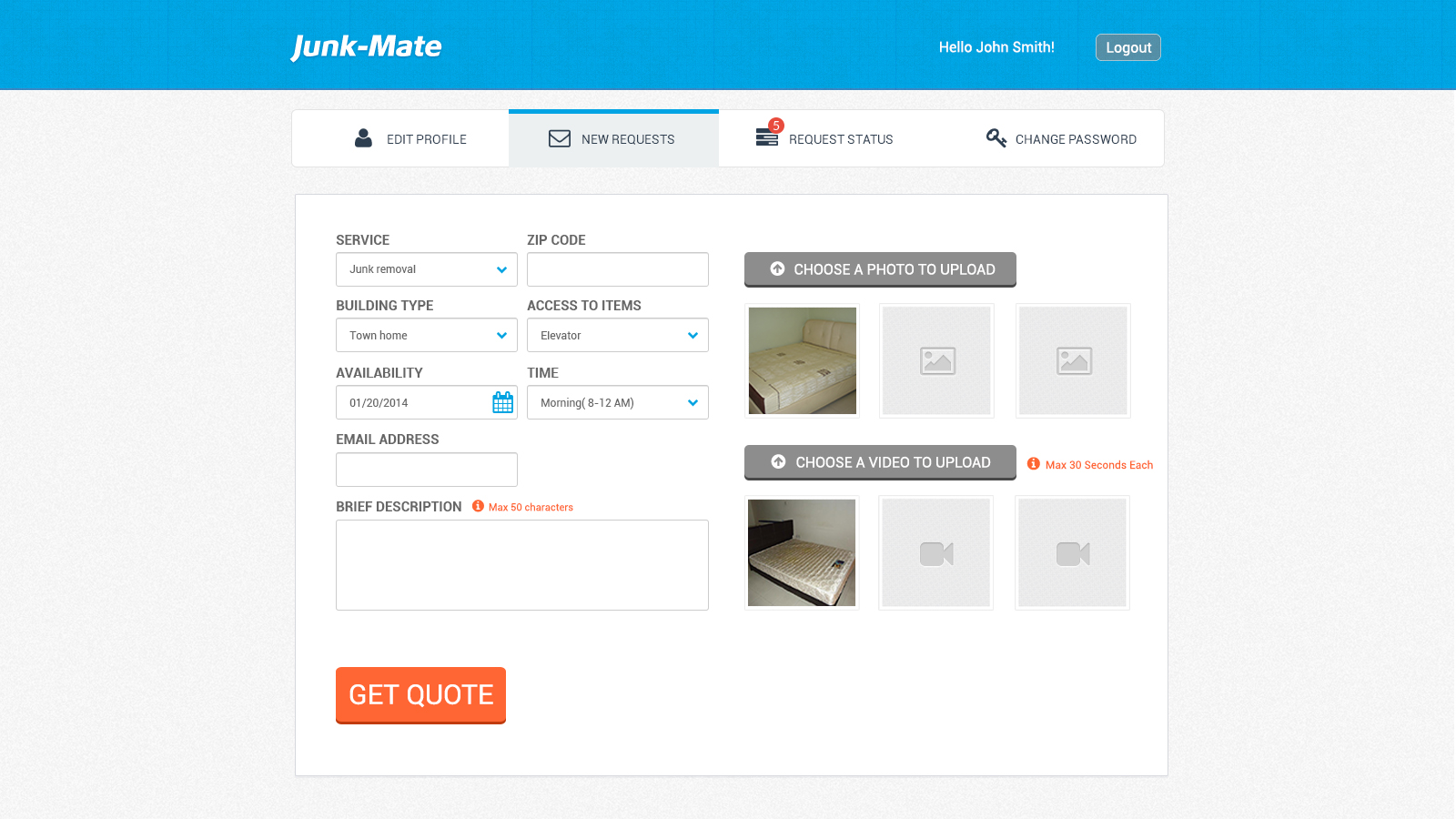The height and width of the screenshot is (819, 1456).
Task: Click Choose a Video to Upload
Action: [x=880, y=462]
